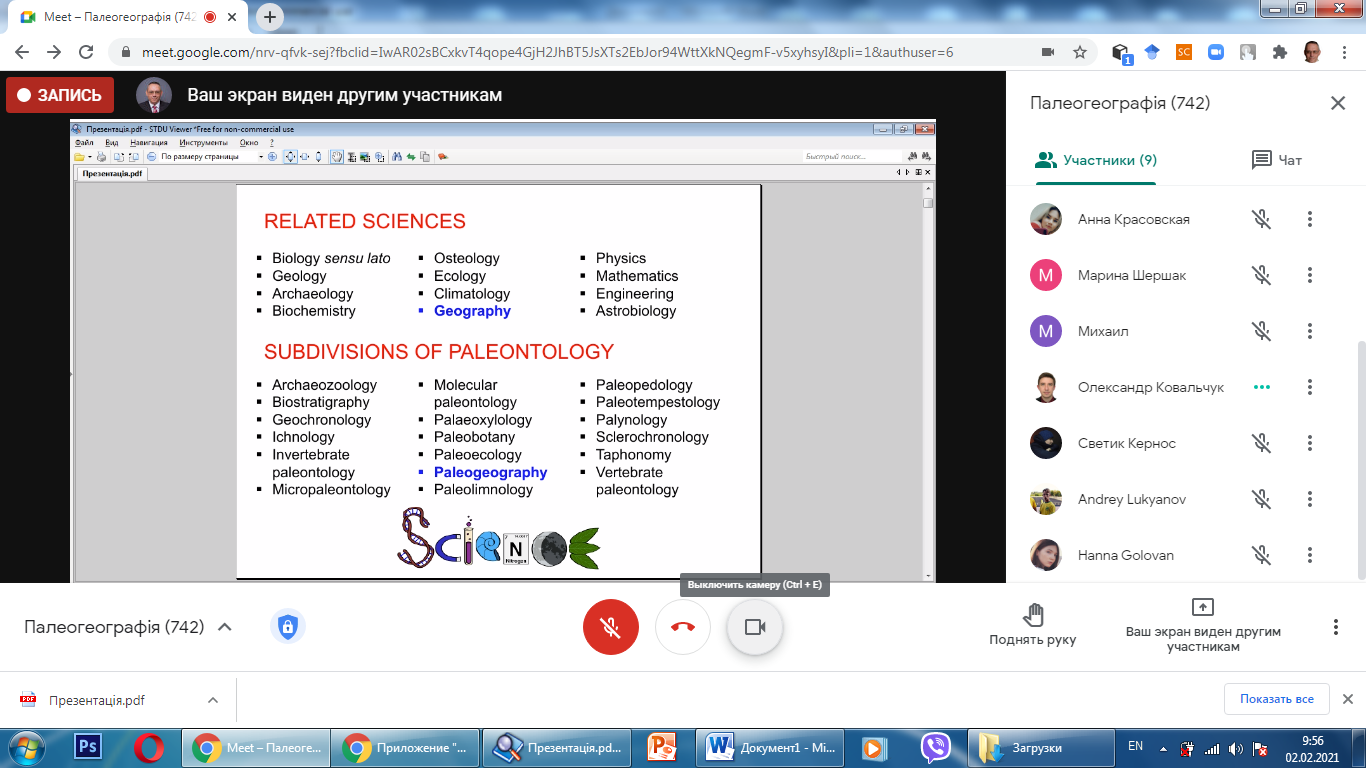Click the ЗАПИСЬ recording indicator

[x=60, y=95]
